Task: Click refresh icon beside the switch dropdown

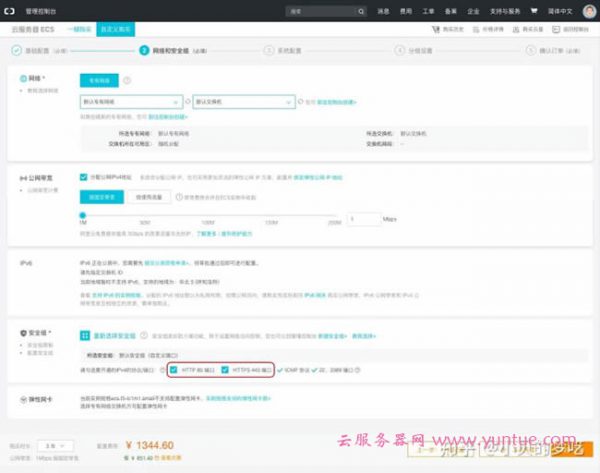Action: (x=298, y=101)
